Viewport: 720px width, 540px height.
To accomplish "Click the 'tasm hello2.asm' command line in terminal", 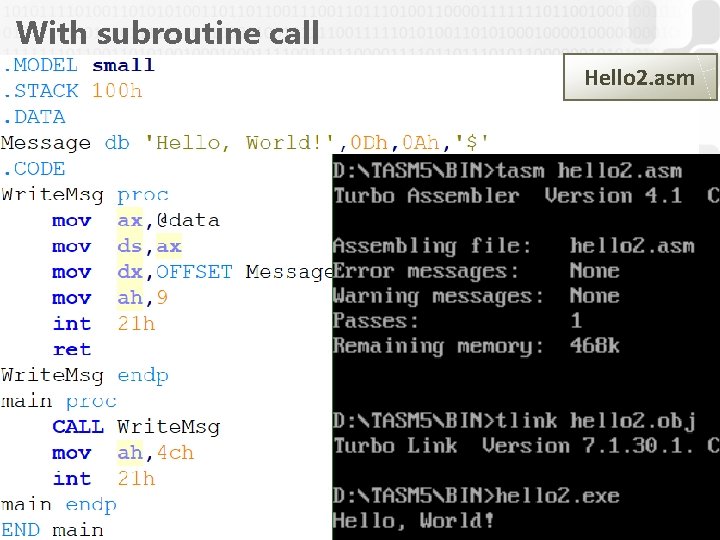I will point(508,170).
